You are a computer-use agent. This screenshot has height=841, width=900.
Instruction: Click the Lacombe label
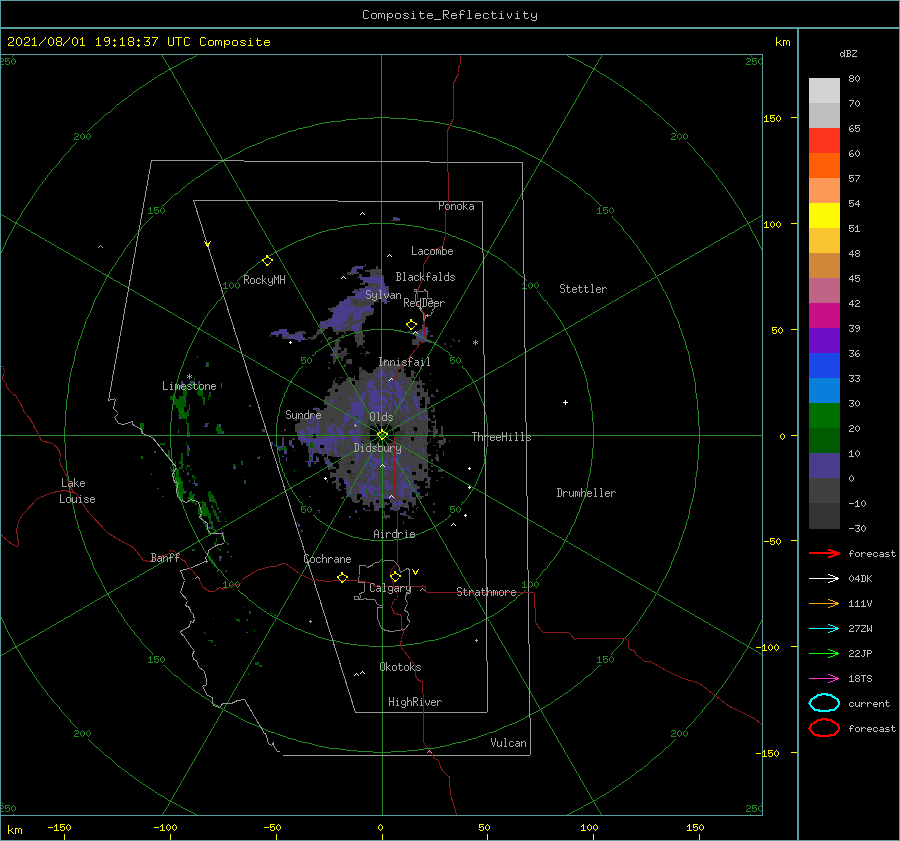point(432,251)
